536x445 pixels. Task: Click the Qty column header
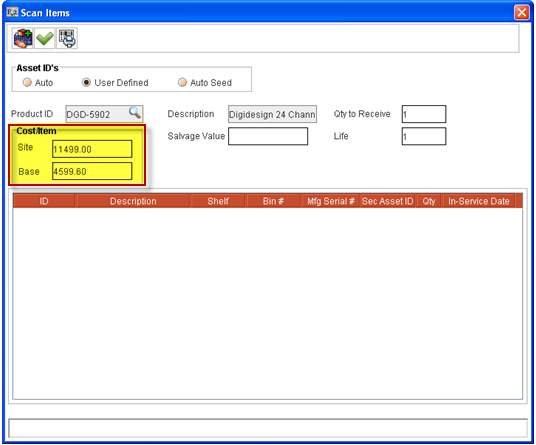click(x=429, y=201)
